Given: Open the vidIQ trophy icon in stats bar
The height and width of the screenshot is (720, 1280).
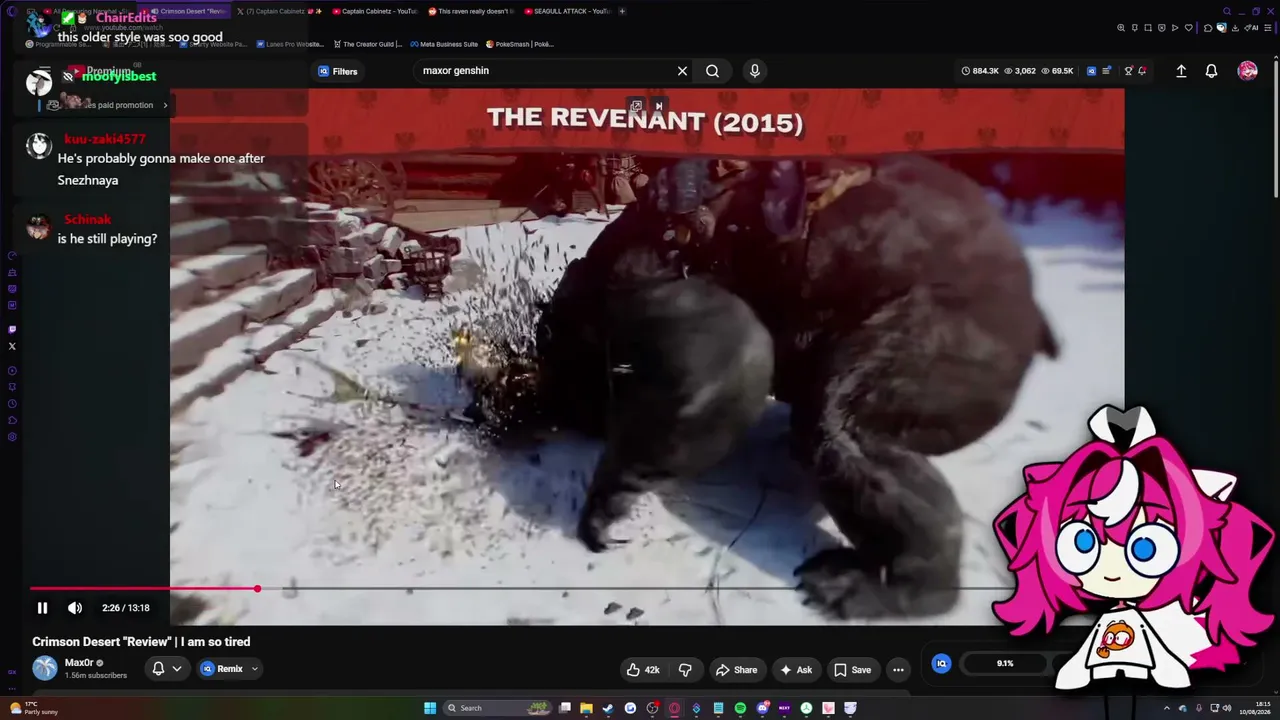Looking at the screenshot, I should coord(1128,71).
